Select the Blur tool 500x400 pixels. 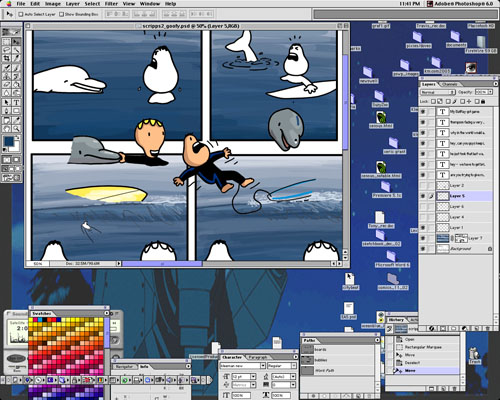[6, 93]
